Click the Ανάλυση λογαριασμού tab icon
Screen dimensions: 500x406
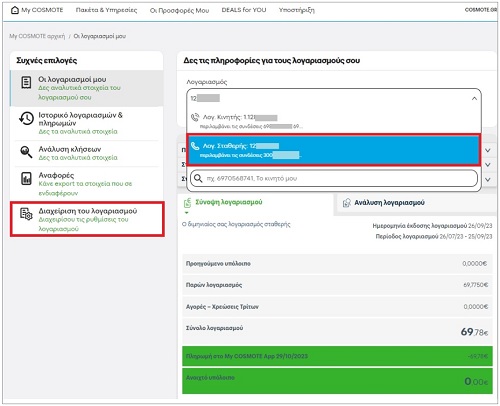click(347, 202)
